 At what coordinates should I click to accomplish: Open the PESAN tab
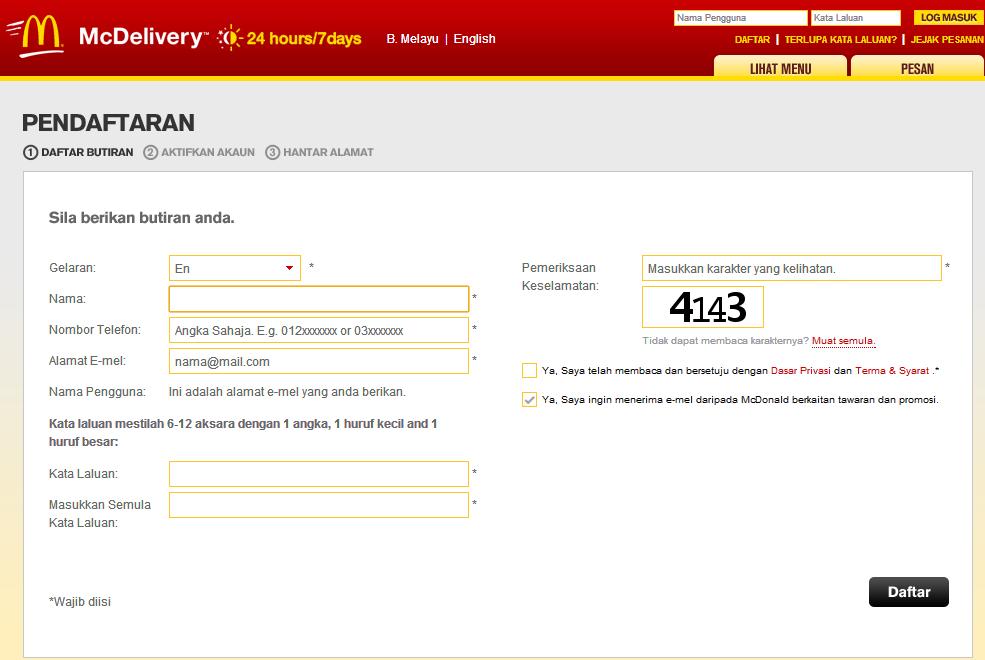(x=917, y=68)
